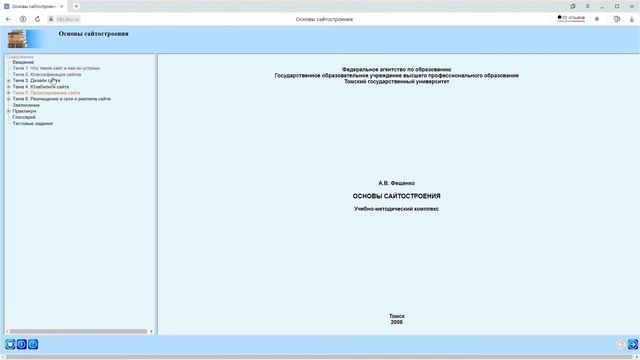Expand Тема 4 Юзабилити сайта node
The width and height of the screenshot is (640, 360).
[9, 87]
